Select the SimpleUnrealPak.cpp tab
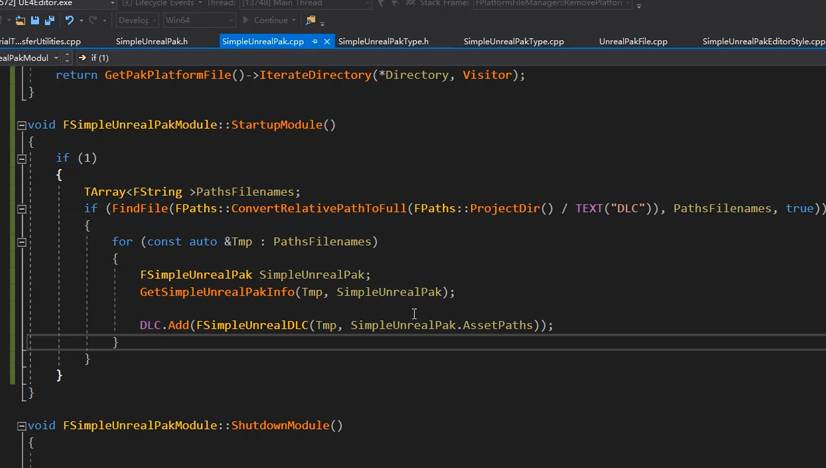This screenshot has width=826, height=468. [x=263, y=41]
